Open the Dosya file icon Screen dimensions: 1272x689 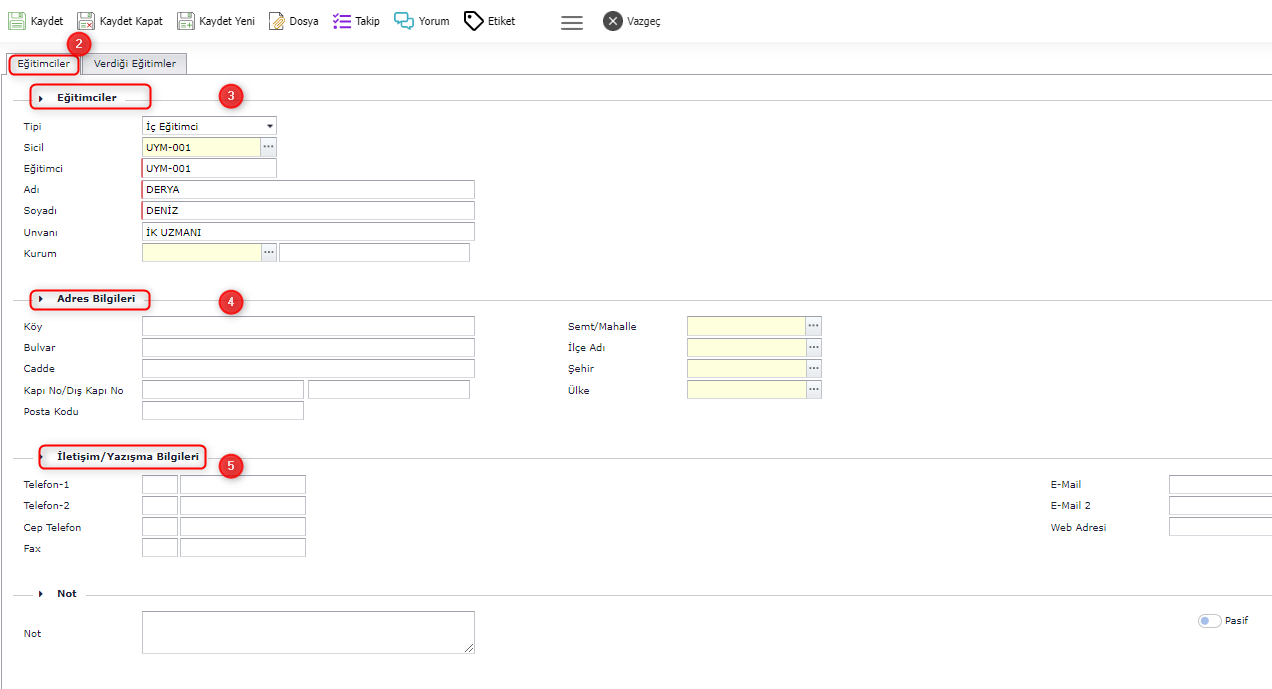coord(277,21)
